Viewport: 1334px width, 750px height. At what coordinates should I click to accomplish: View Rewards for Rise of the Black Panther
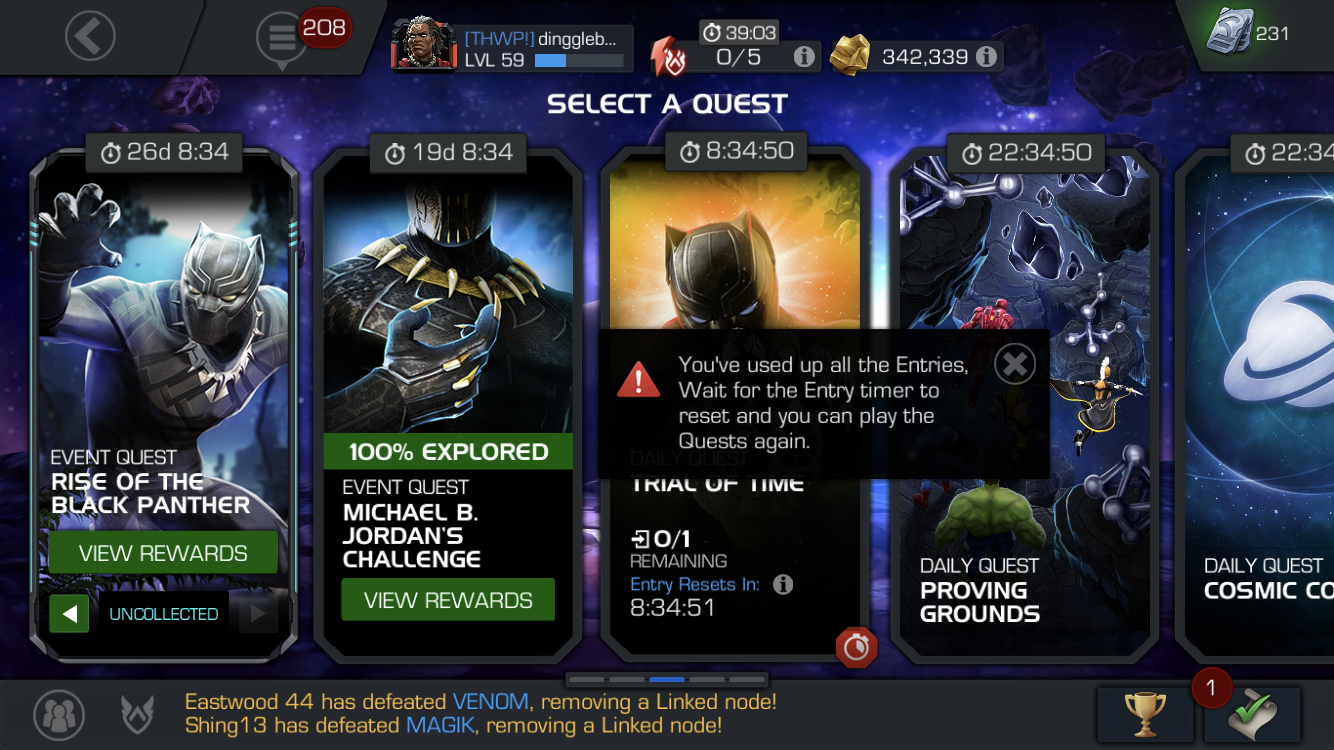pyautogui.click(x=163, y=553)
